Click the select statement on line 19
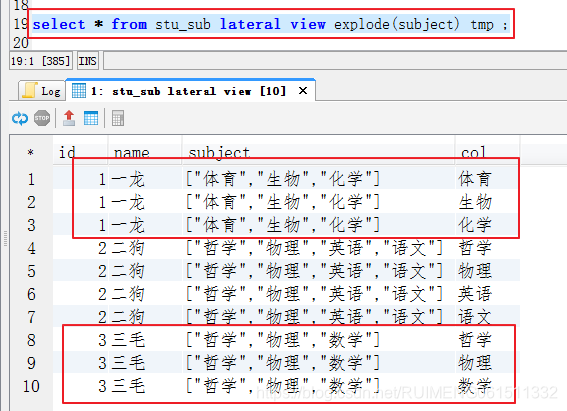This screenshot has width=567, height=411. tap(270, 25)
